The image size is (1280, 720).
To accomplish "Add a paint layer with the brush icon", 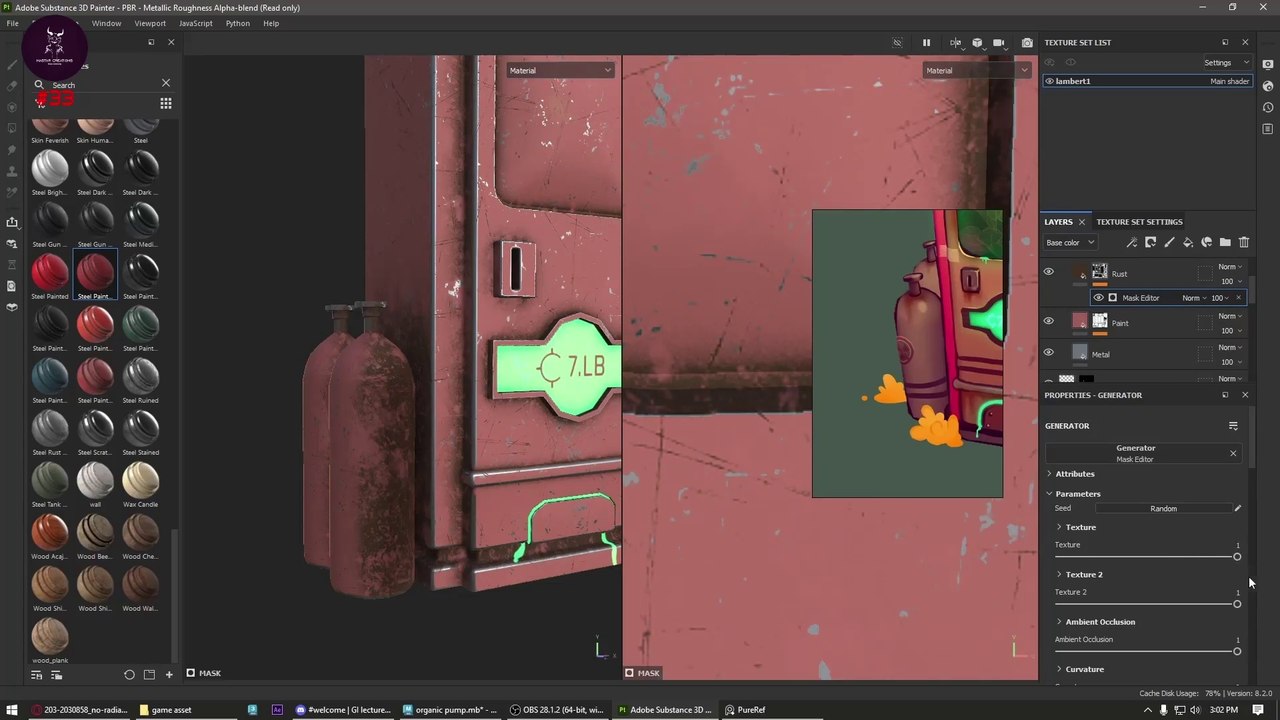I will [x=1169, y=242].
